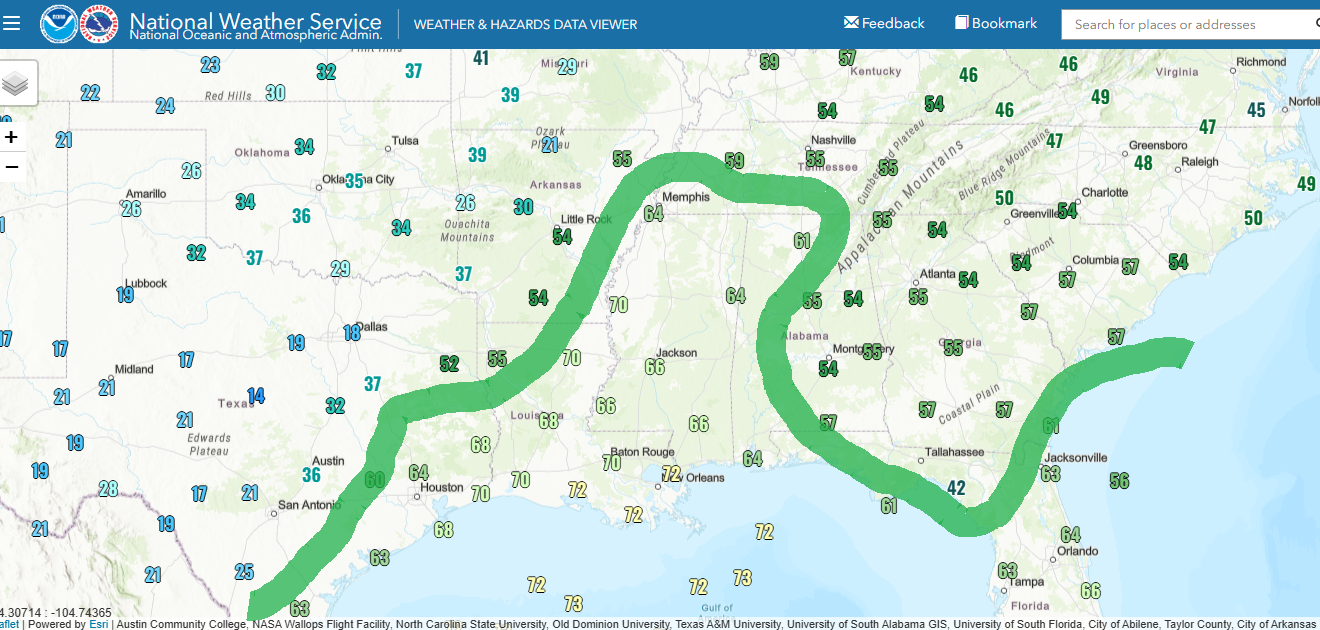The height and width of the screenshot is (630, 1320).
Task: Click the National Weather Service title text
Action: tap(255, 21)
